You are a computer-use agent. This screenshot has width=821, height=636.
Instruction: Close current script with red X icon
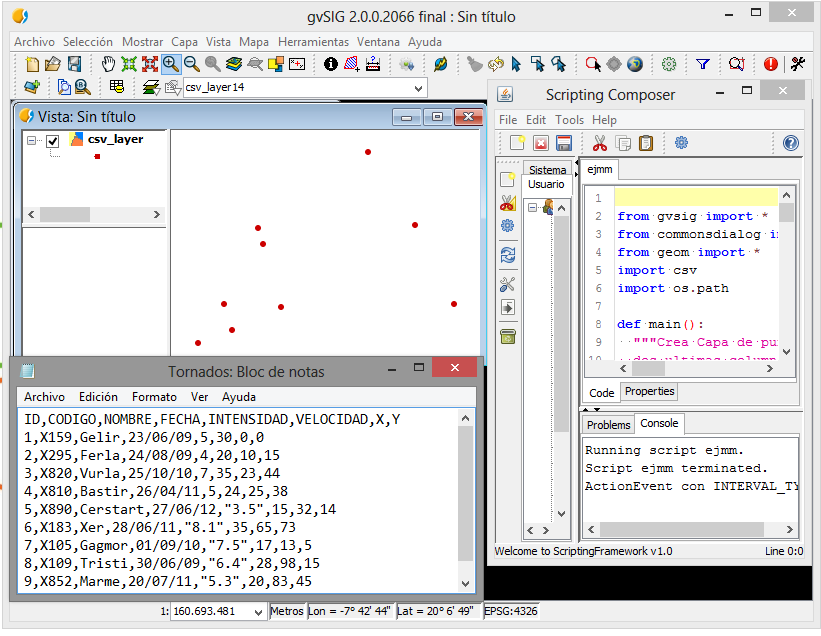point(541,142)
